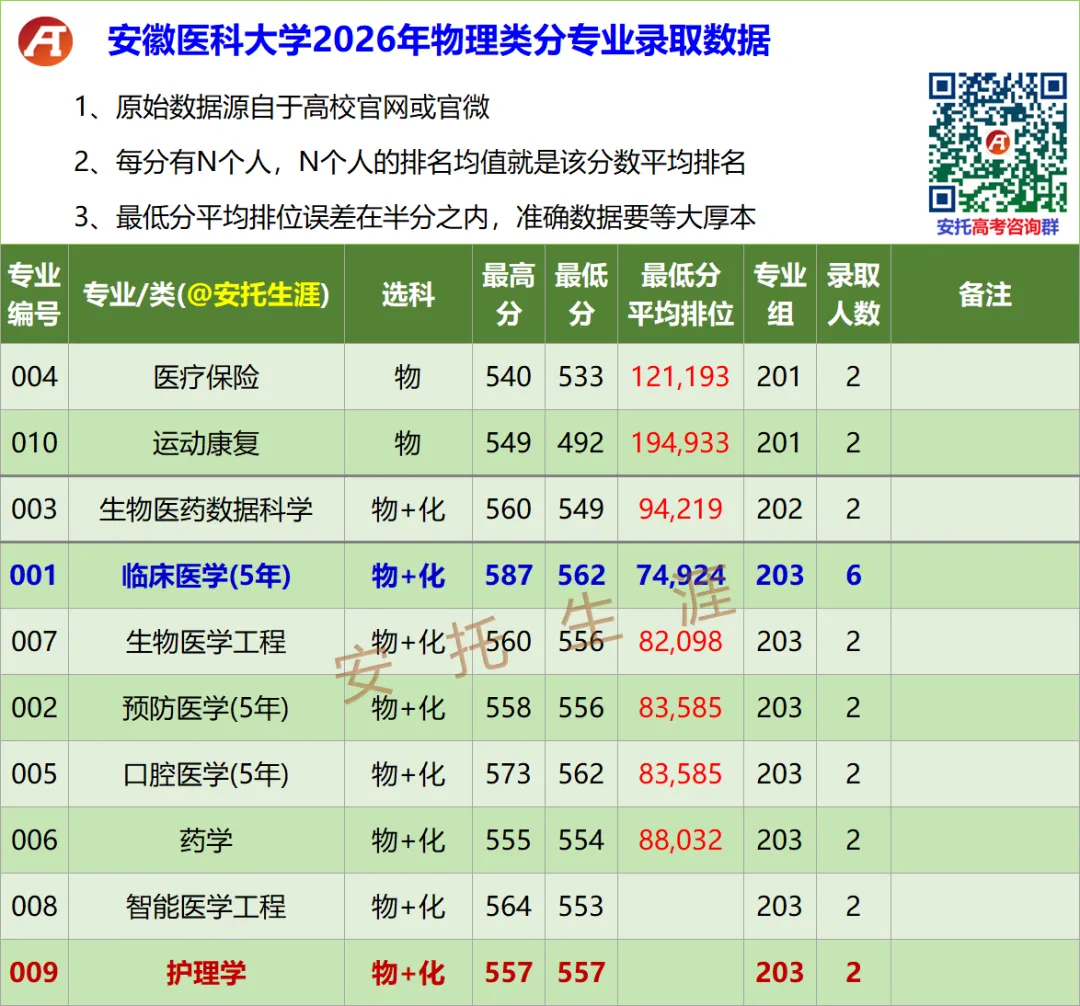
Task: Select major code 008
Action: click(34, 905)
